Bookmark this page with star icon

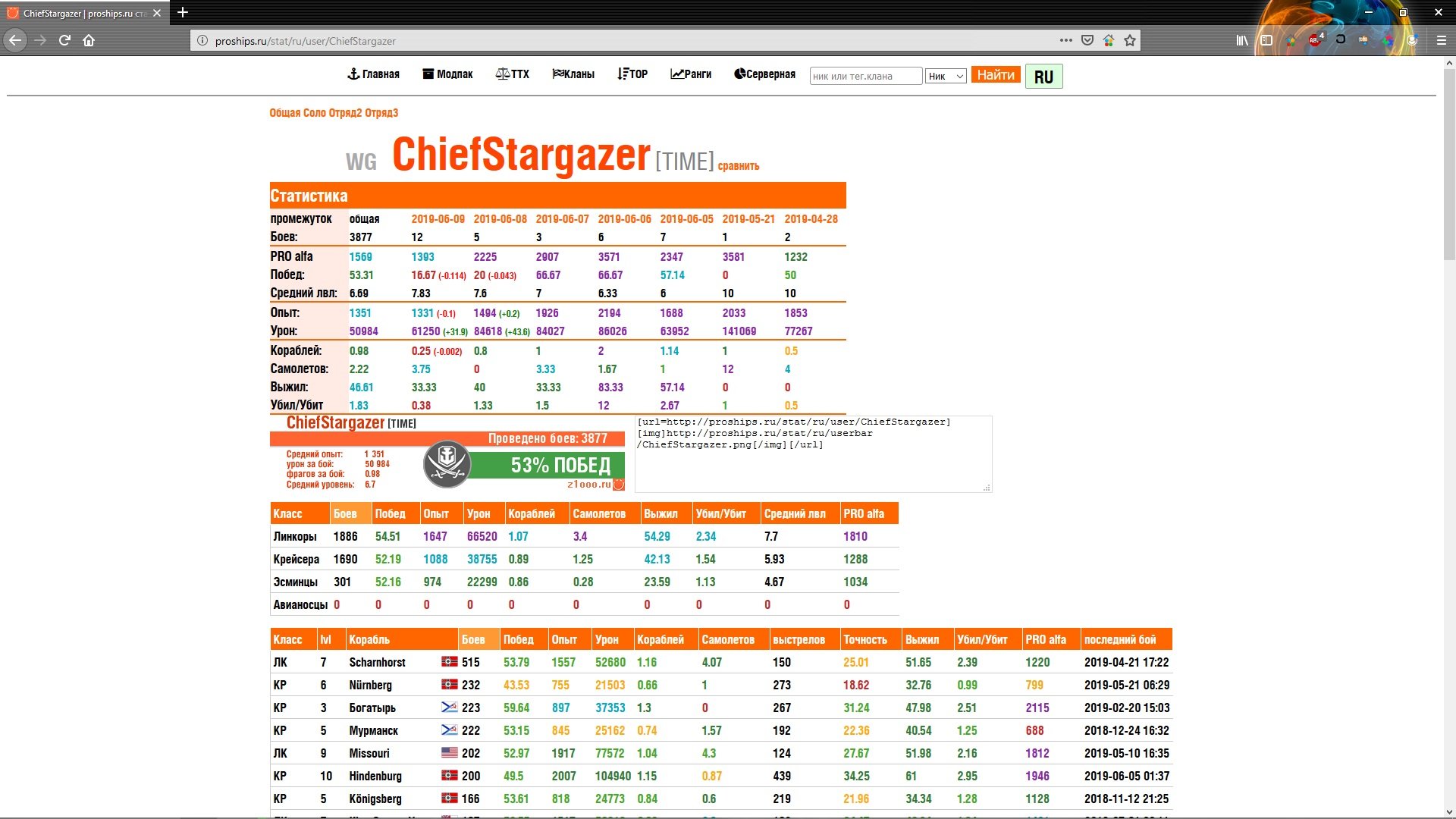pos(1130,40)
